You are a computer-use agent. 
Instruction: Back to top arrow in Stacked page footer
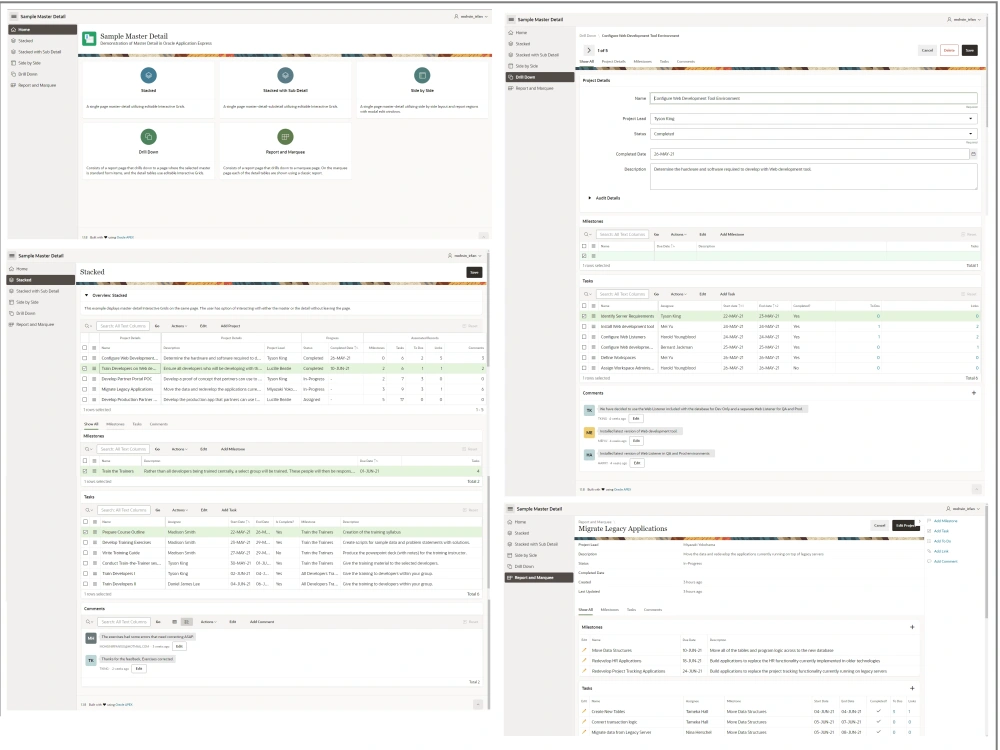pos(478,704)
